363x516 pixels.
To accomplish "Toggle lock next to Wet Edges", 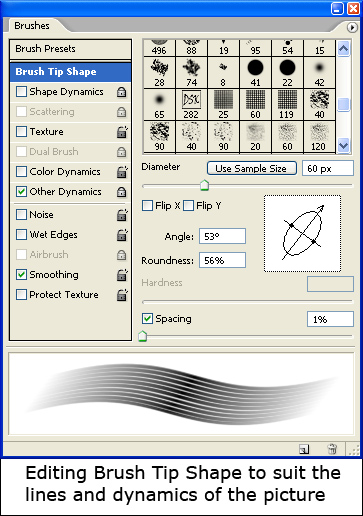I will (122, 235).
